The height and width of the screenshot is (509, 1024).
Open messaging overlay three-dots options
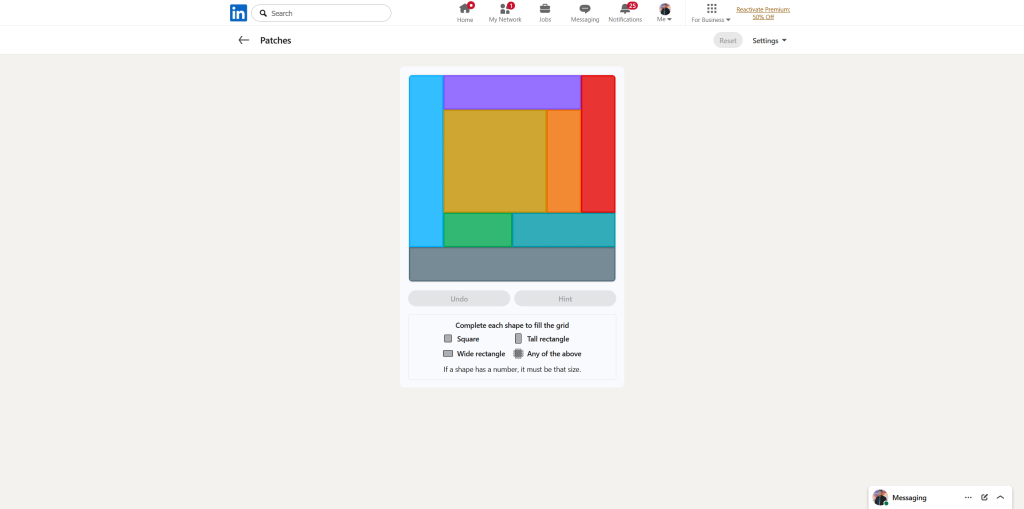(x=968, y=497)
